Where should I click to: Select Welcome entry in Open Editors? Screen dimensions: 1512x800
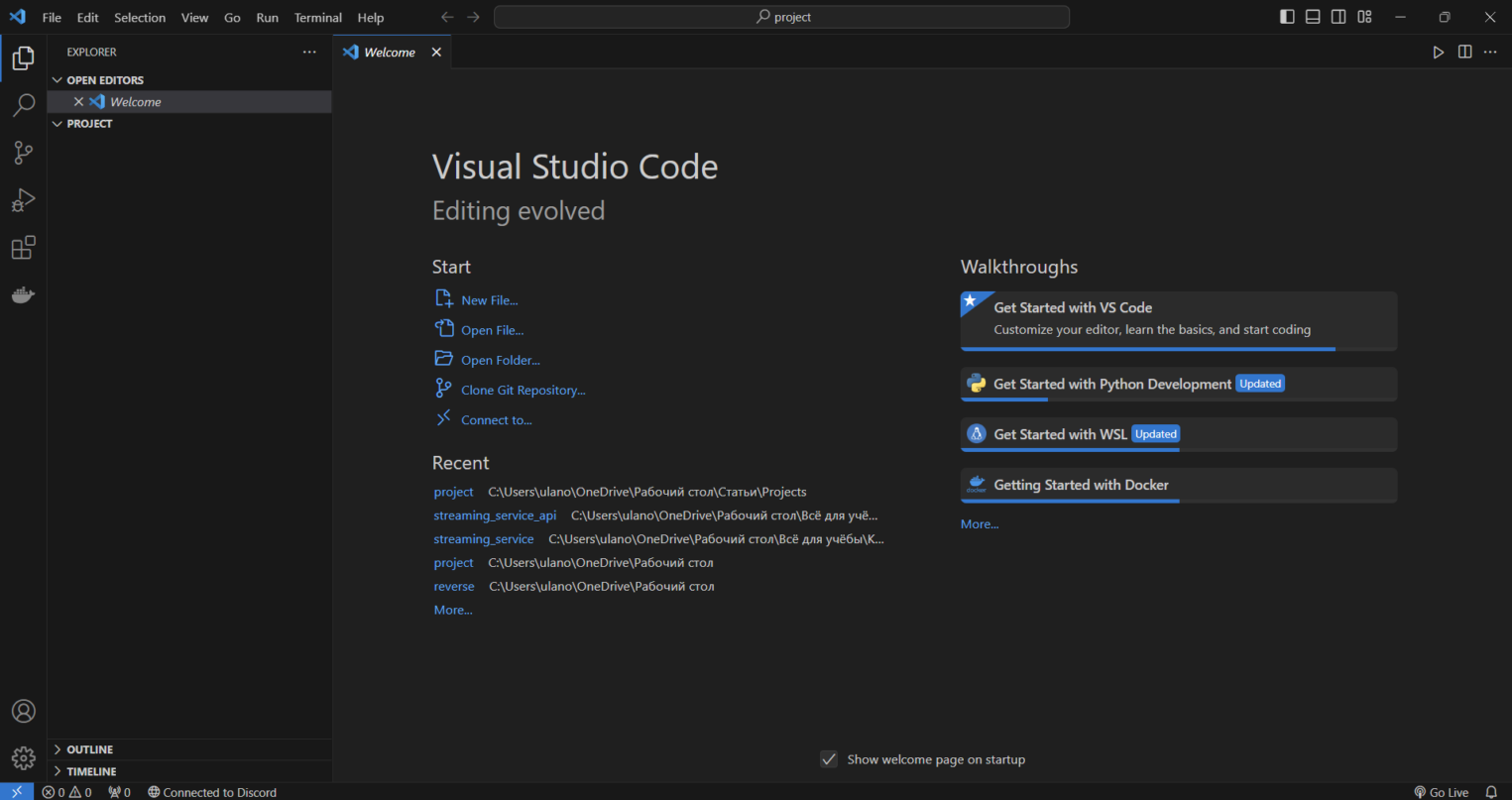tap(188, 102)
